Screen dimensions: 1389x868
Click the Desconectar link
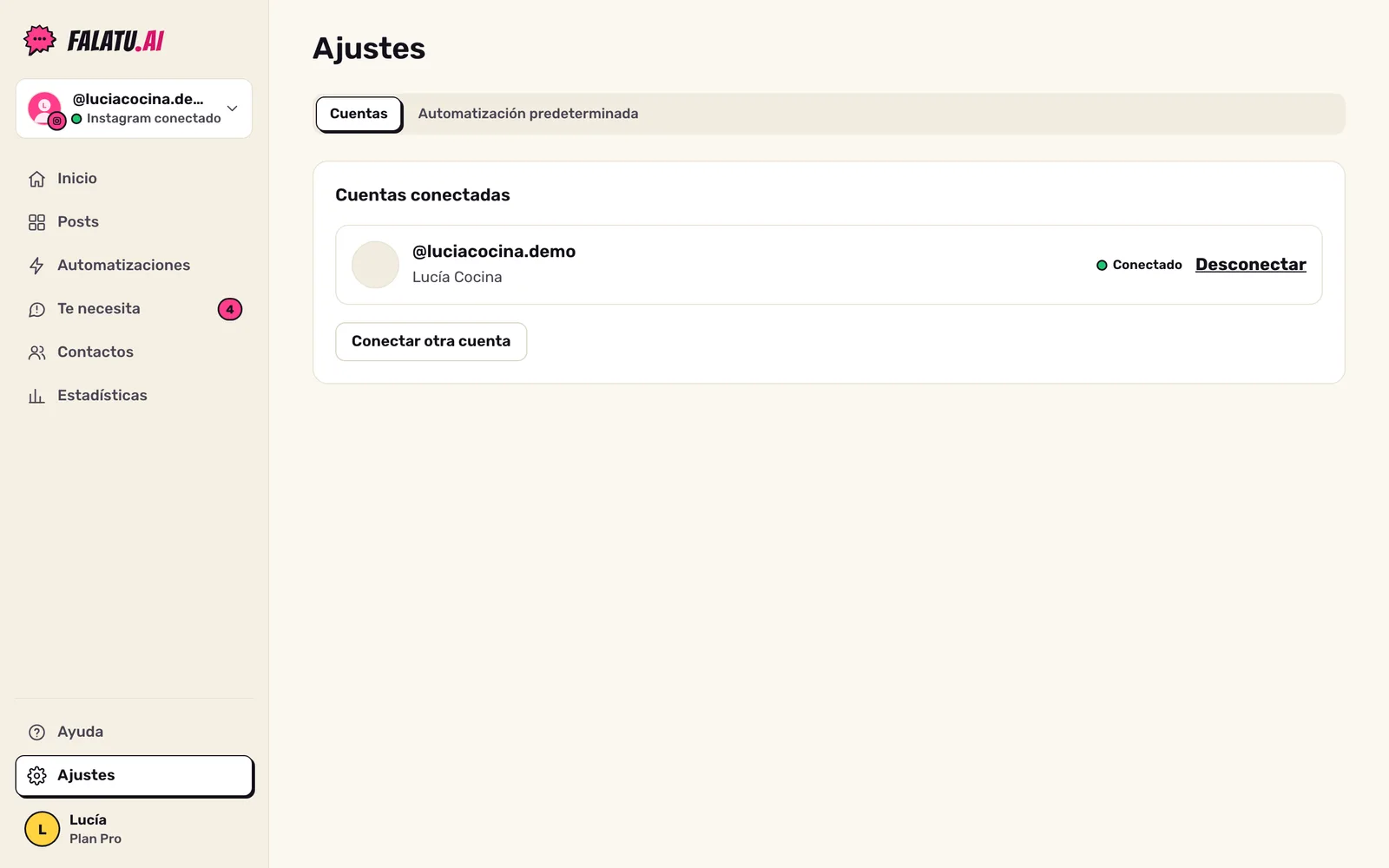pyautogui.click(x=1251, y=265)
